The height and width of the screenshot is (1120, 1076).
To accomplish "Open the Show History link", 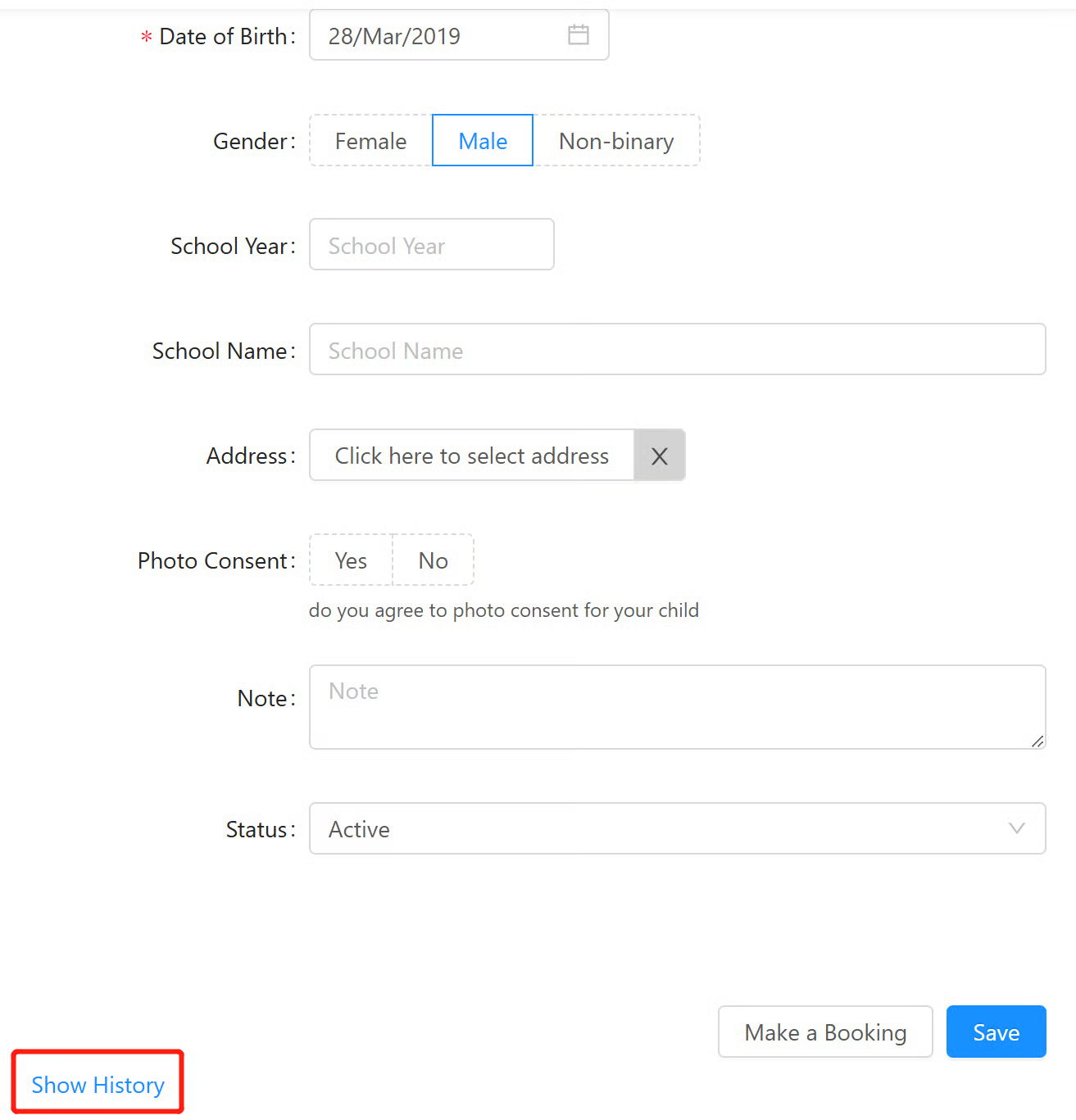I will point(98,1085).
